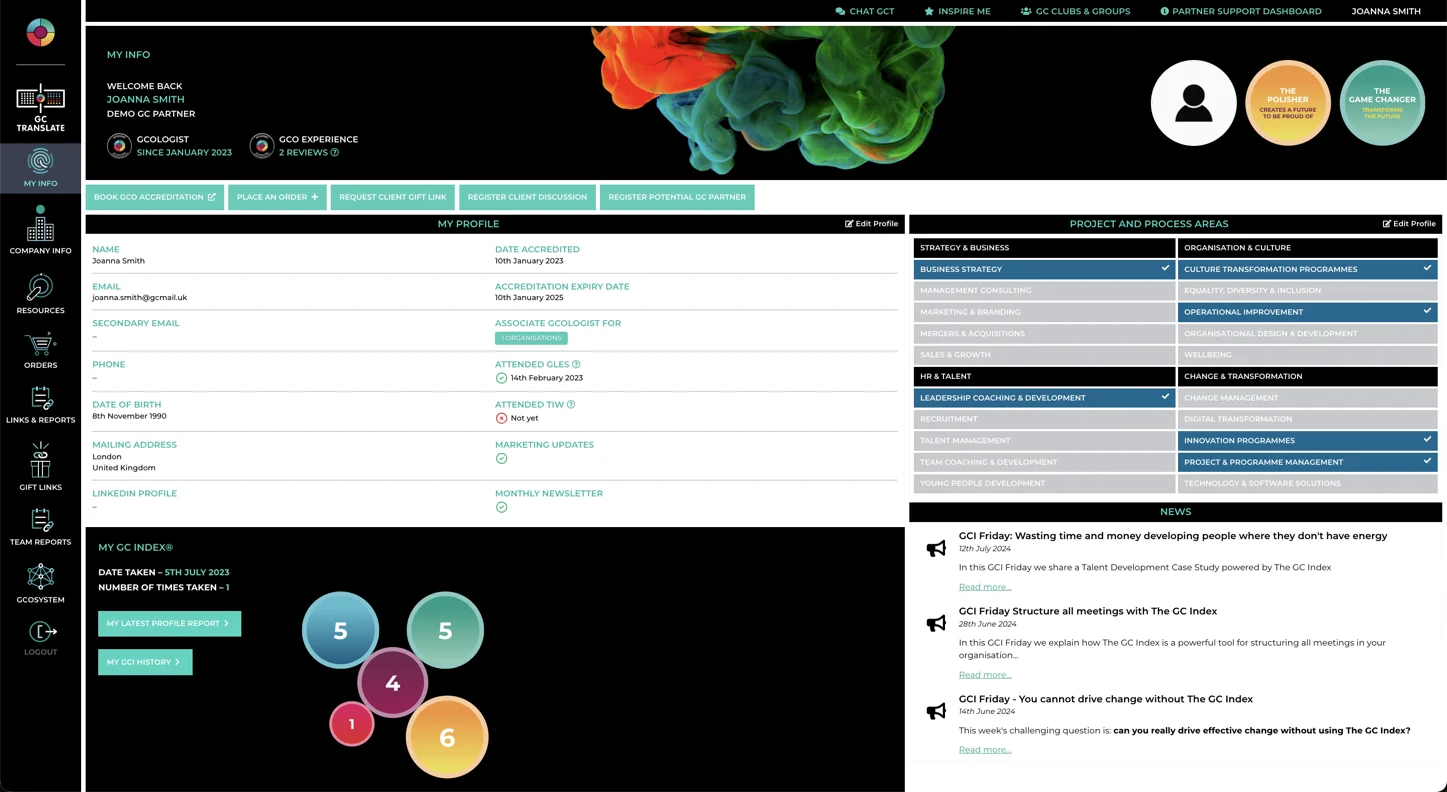This screenshot has width=1447, height=792.
Task: Select the My Info fingerprint icon
Action: pos(40,162)
